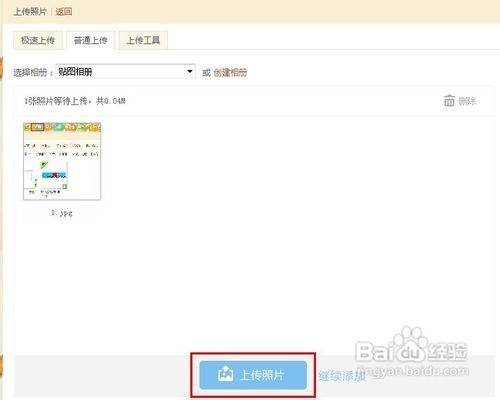Screen dimensions: 500x400
Task: Click the 继续添加 link
Action: pyautogui.click(x=342, y=376)
